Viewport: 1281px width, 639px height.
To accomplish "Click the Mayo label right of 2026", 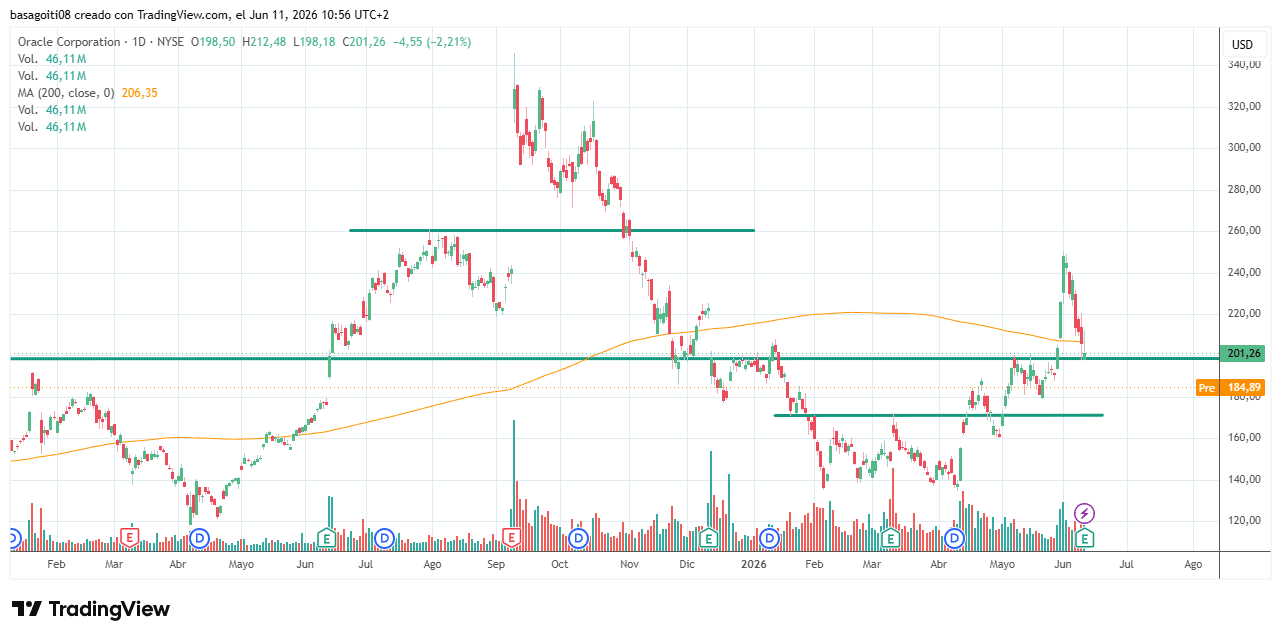I will [1002, 565].
